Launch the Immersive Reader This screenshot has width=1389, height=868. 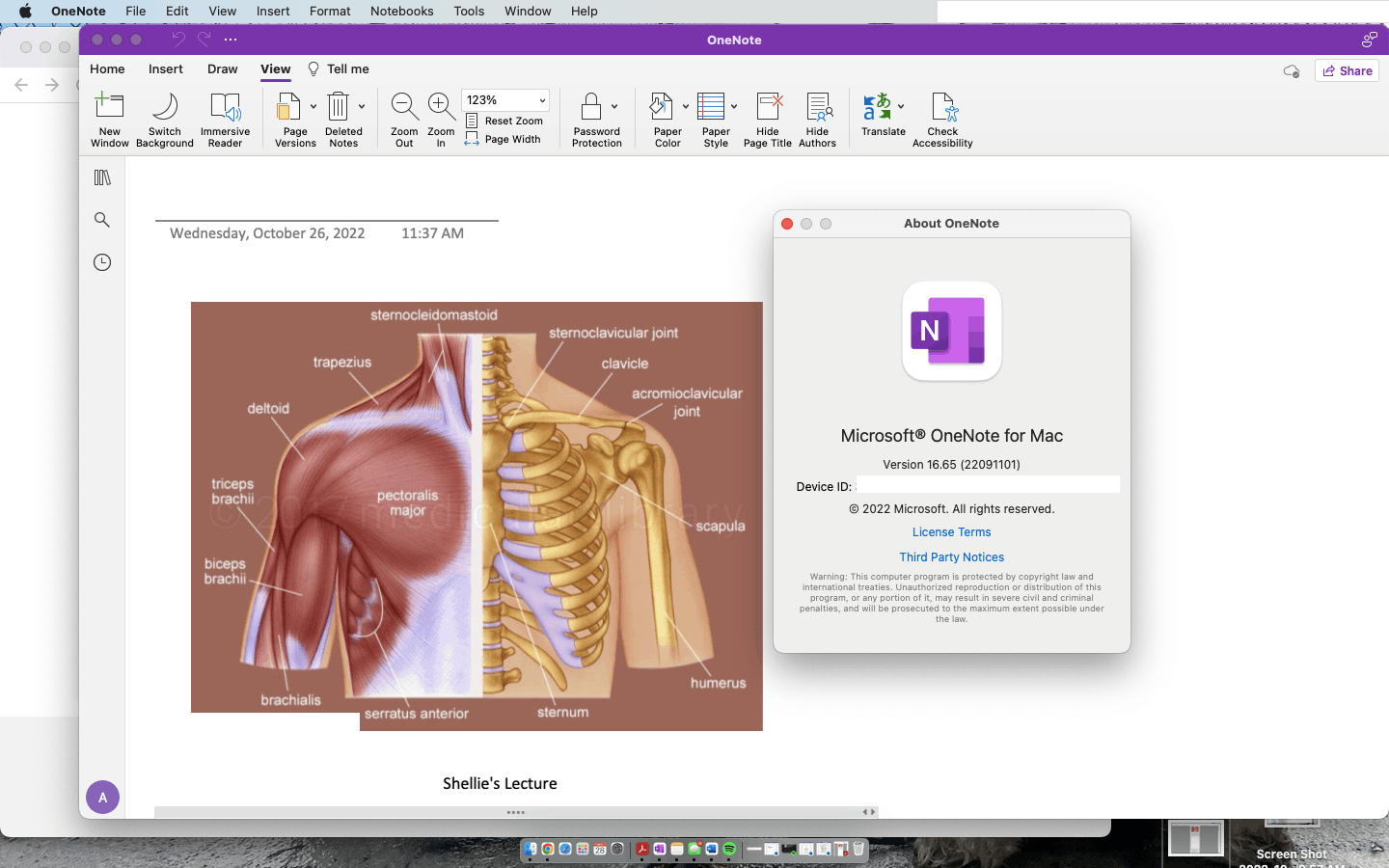[x=225, y=120]
